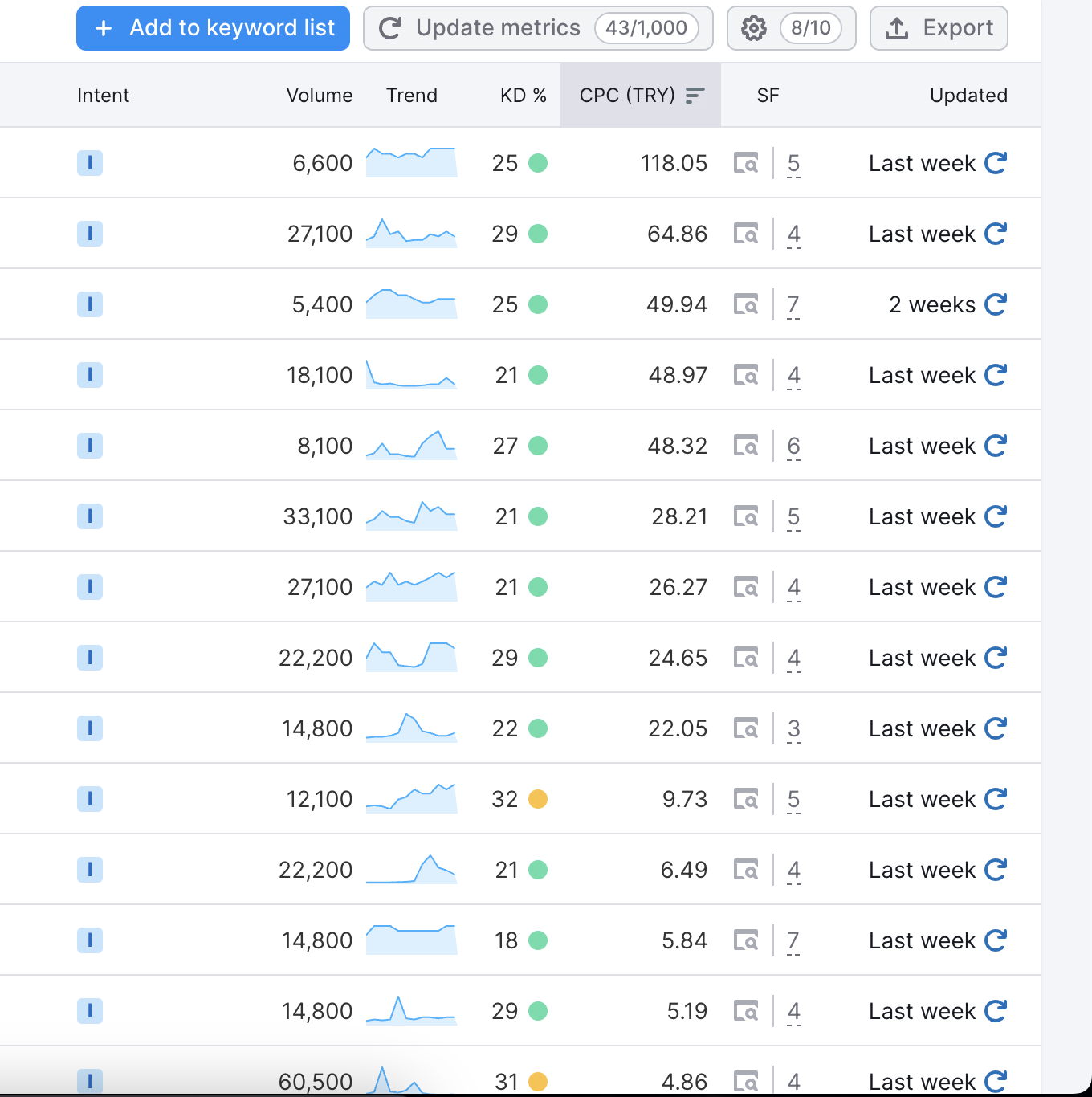1092x1097 pixels.
Task: Click the '2 weeks' updated text
Action: (x=932, y=304)
